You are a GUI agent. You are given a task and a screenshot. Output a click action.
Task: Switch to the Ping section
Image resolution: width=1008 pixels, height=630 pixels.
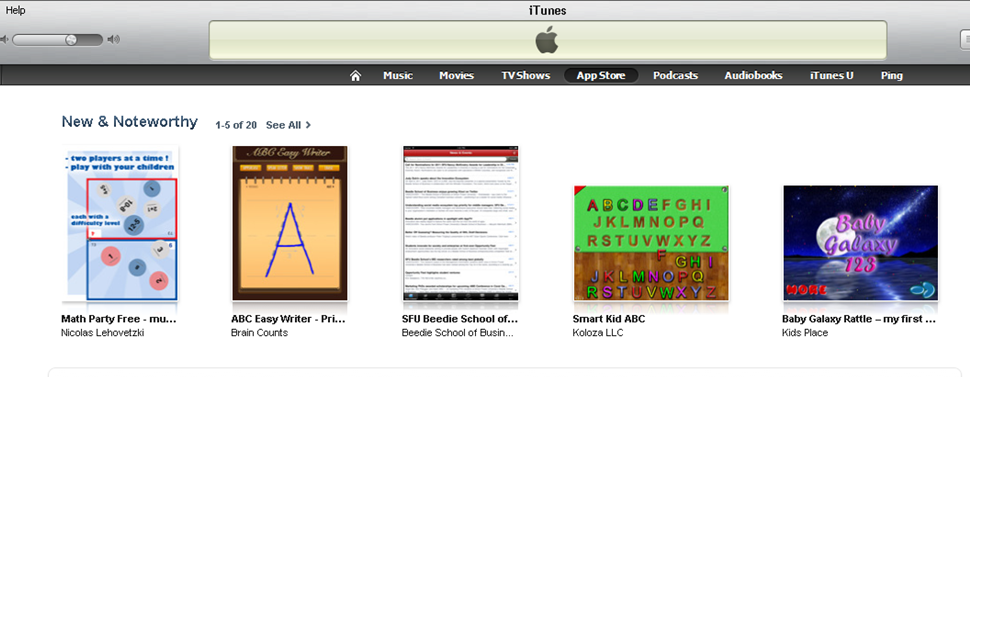point(892,75)
